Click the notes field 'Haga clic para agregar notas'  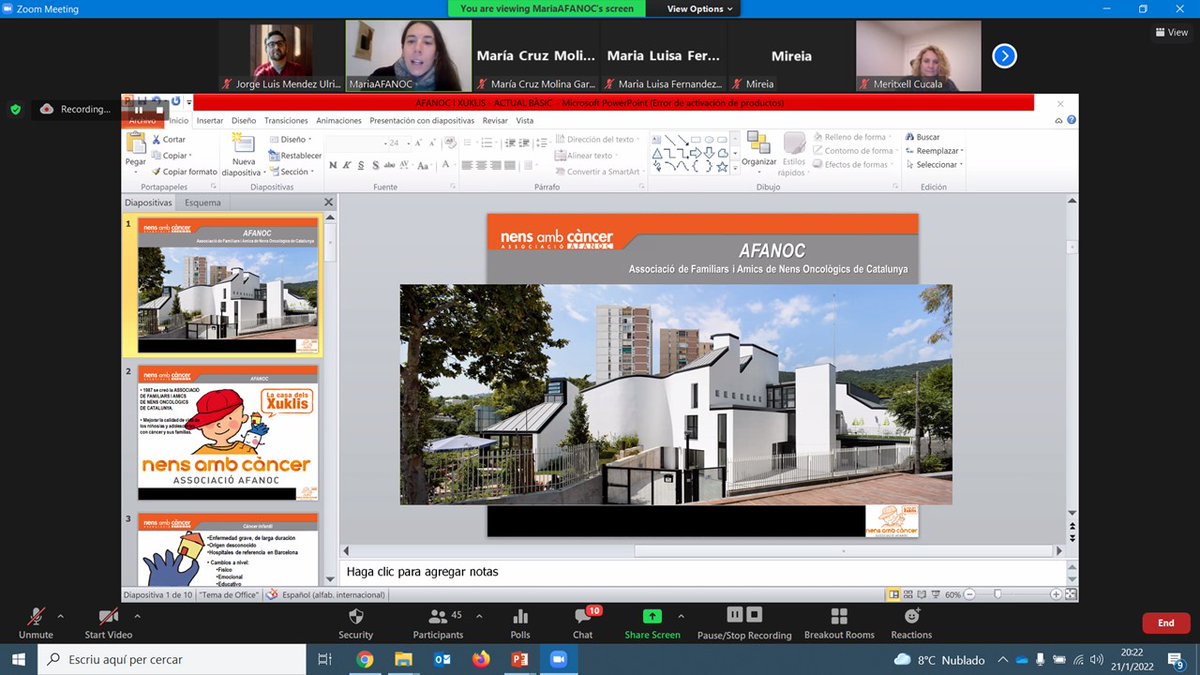click(707, 572)
